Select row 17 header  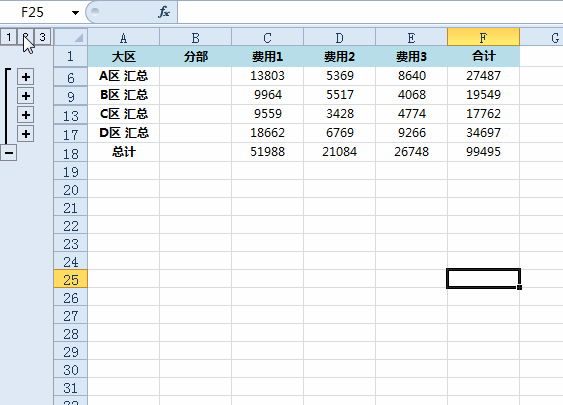[x=71, y=134]
